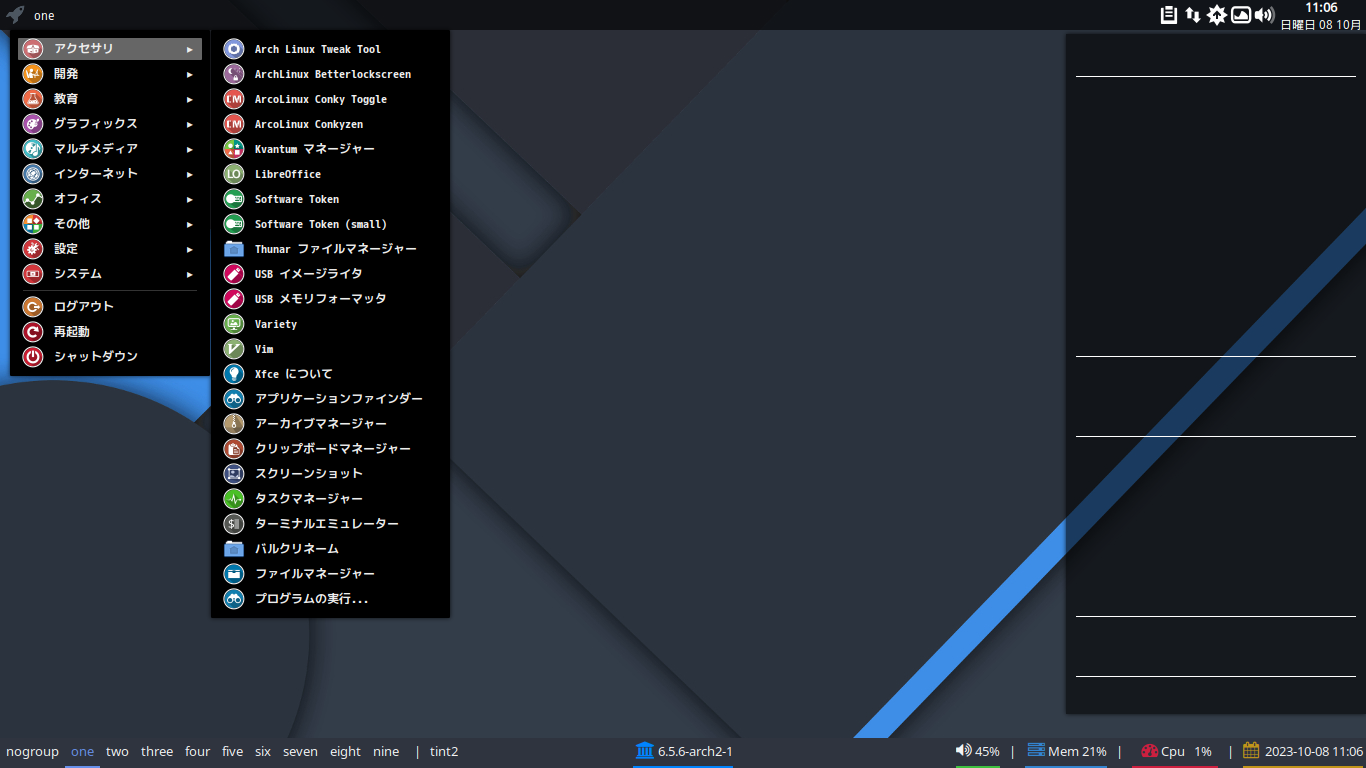
Task: Click the ログアウト icon
Action: click(x=33, y=307)
